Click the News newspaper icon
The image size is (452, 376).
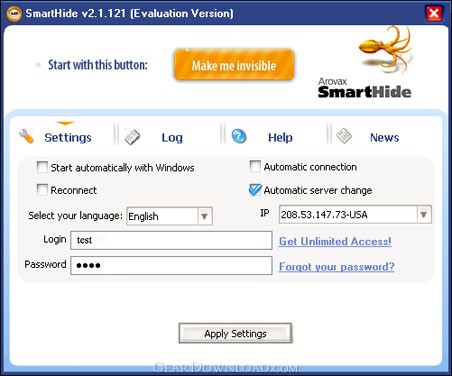tap(344, 136)
